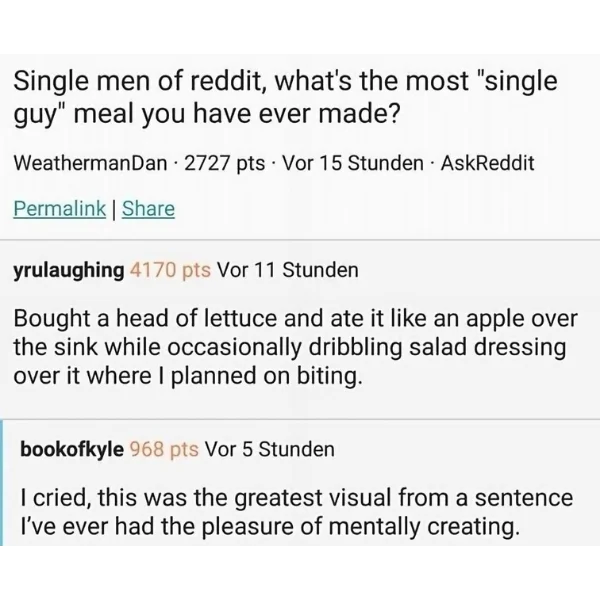The image size is (600, 600).
Task: Click the 'Vor 5 Stunden' reply timestamp
Action: coord(269,449)
